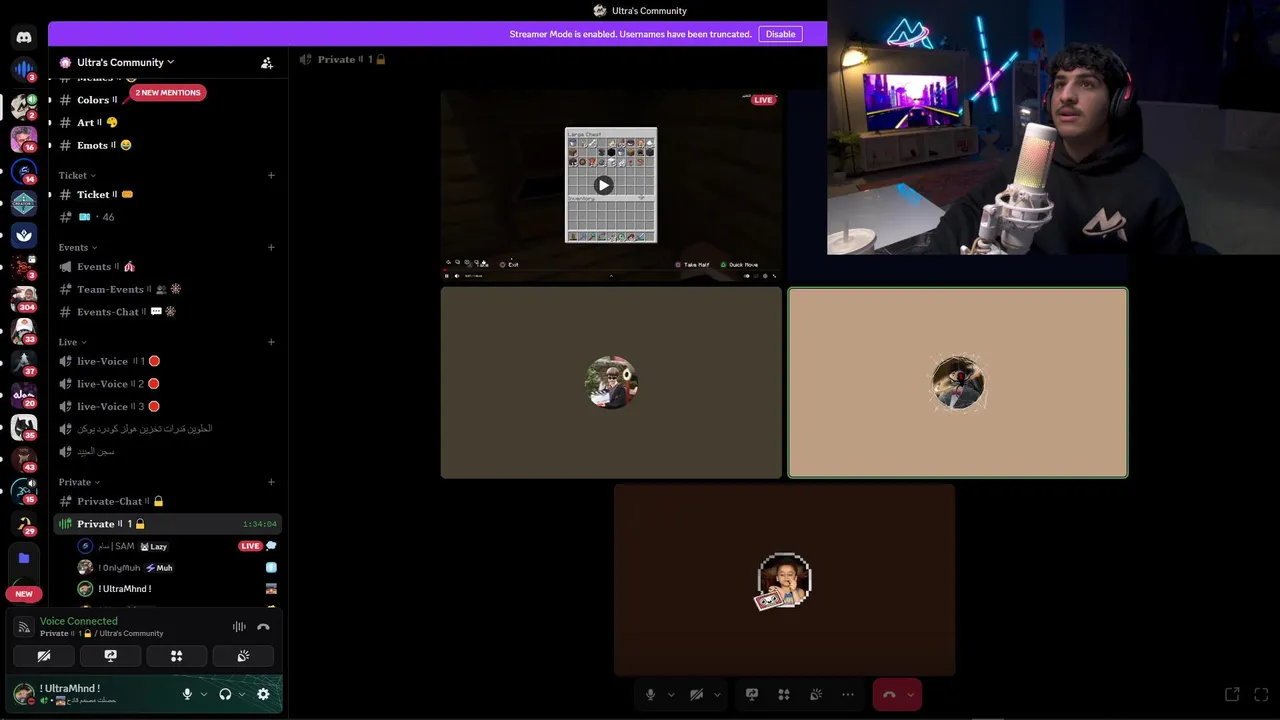Mute microphone in the bottom call bar

(651, 694)
